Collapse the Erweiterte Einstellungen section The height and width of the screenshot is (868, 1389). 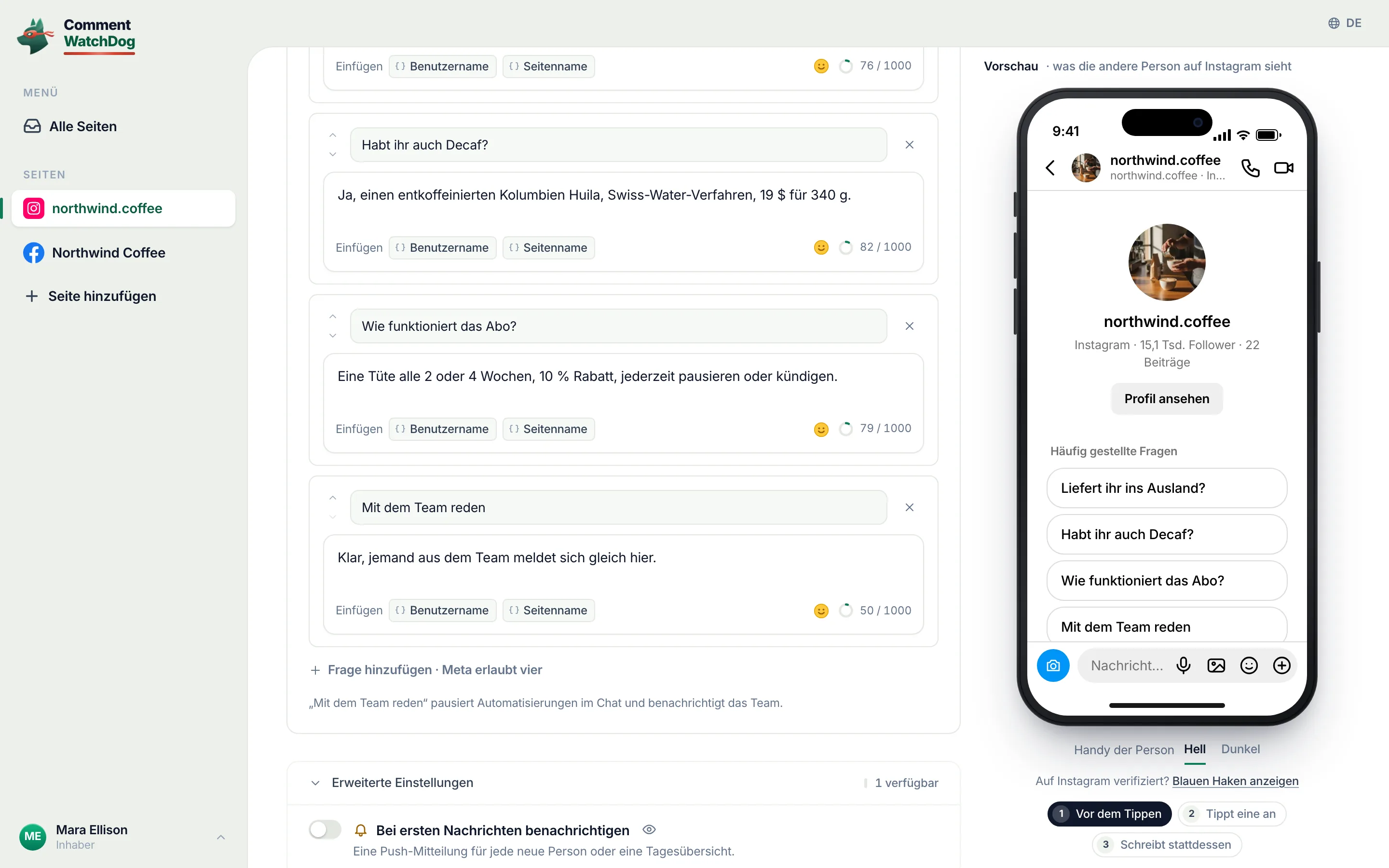623,783
